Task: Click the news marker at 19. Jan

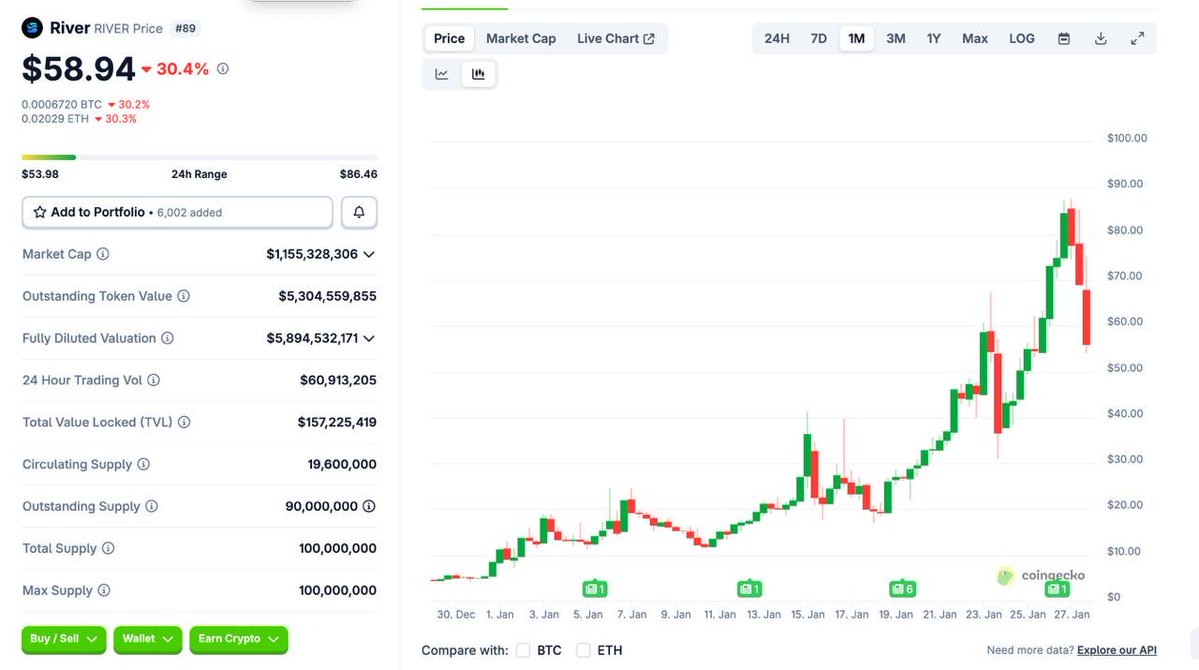Action: point(902,589)
